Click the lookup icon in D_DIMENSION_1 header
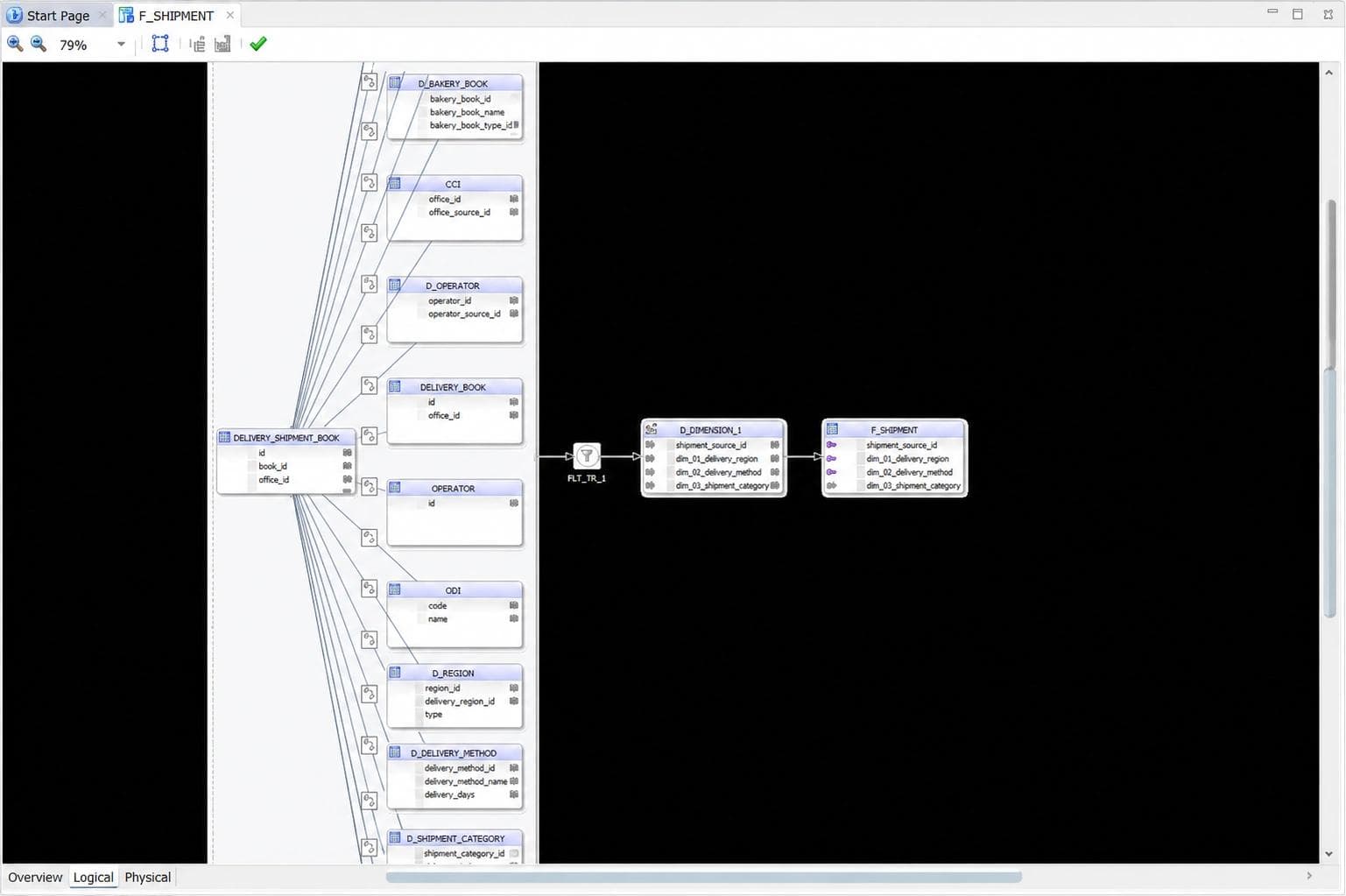 click(651, 429)
